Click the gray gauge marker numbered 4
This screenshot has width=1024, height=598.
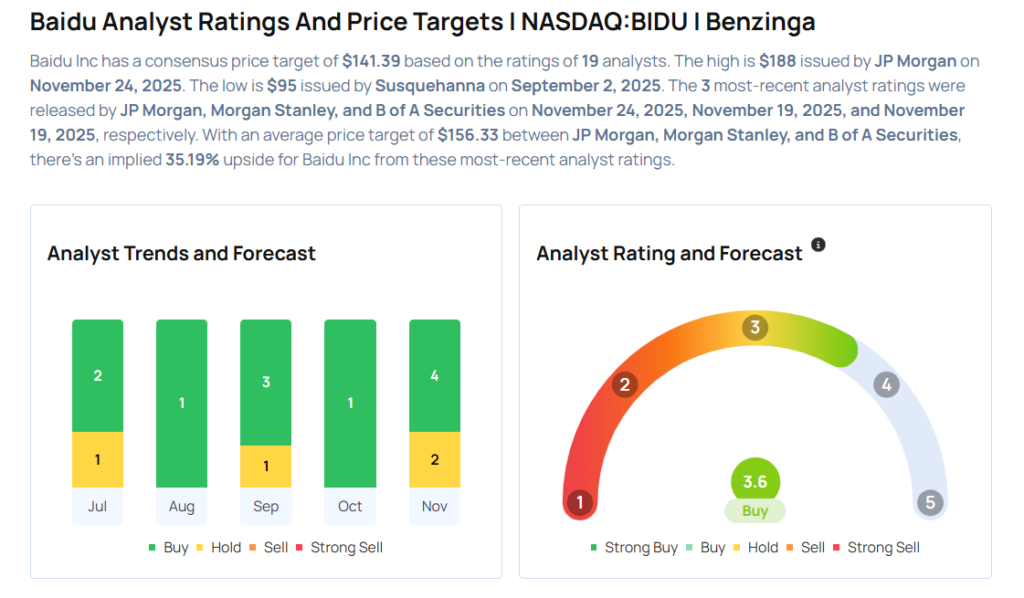pyautogui.click(x=885, y=385)
